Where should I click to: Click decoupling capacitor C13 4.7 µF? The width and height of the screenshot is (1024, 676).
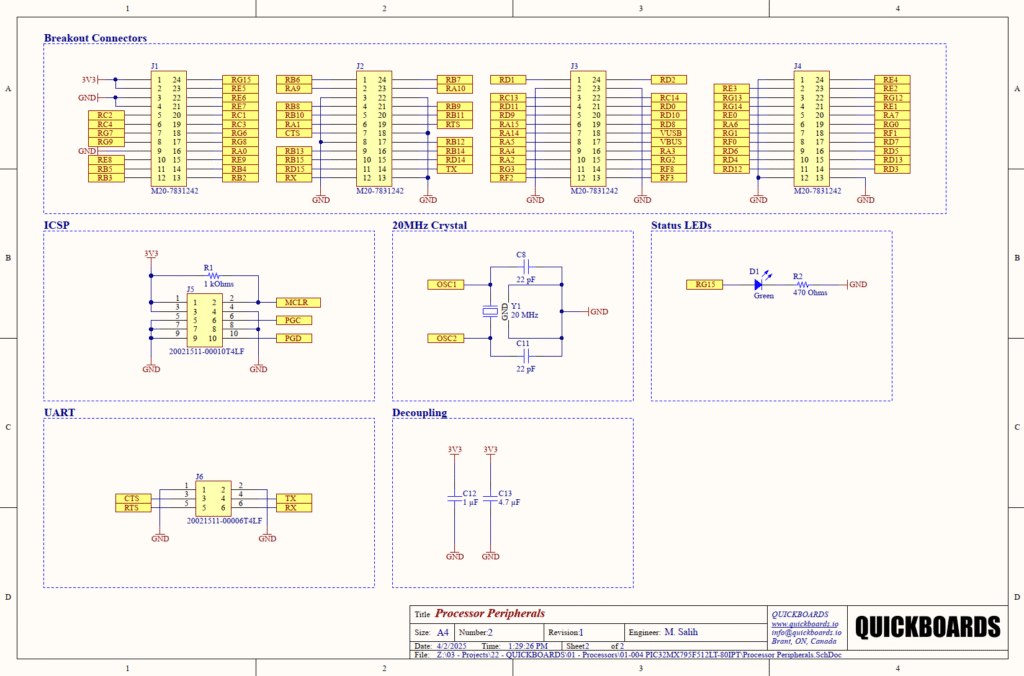coord(490,498)
